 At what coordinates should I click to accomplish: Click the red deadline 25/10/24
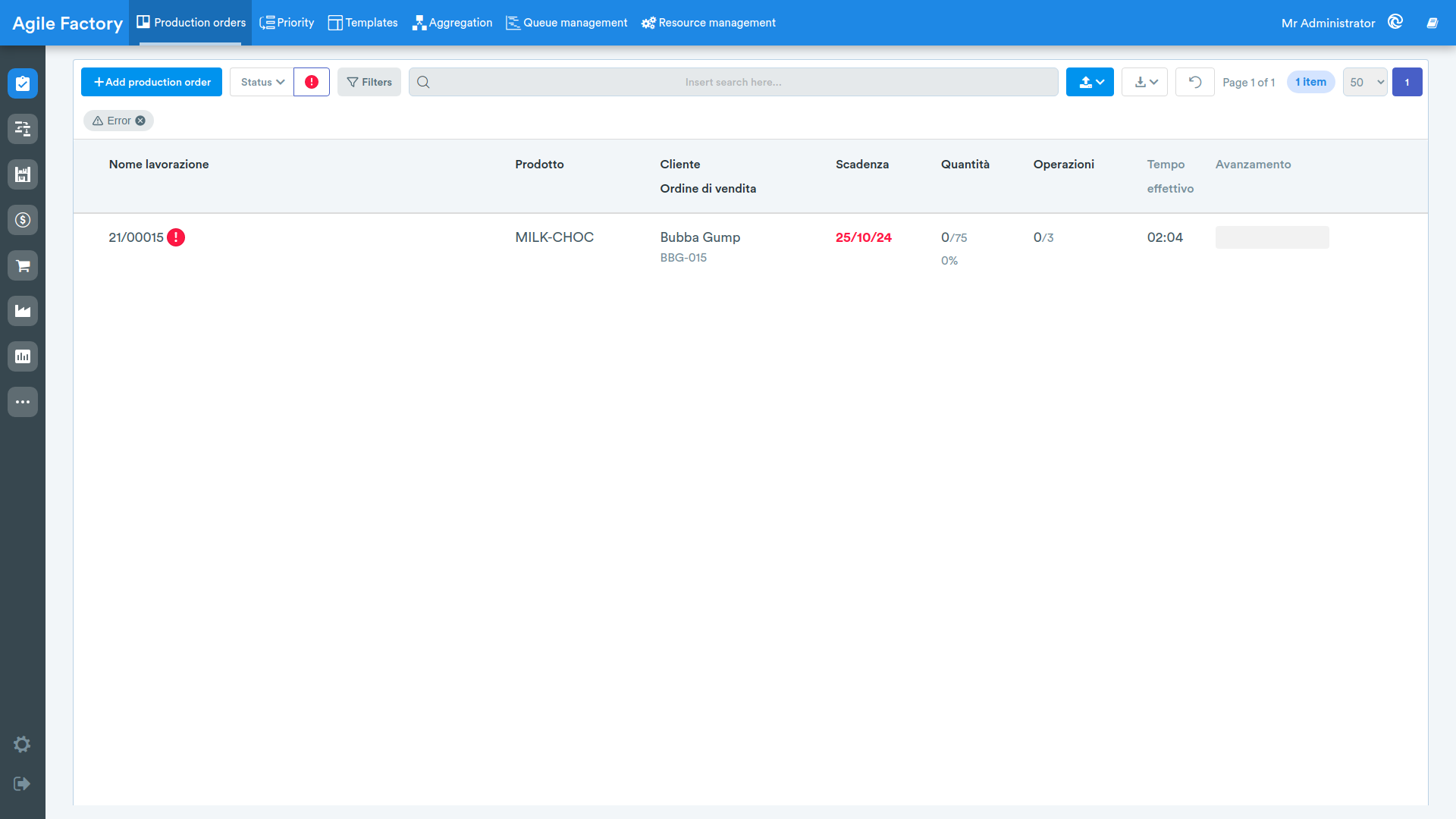coord(864,237)
